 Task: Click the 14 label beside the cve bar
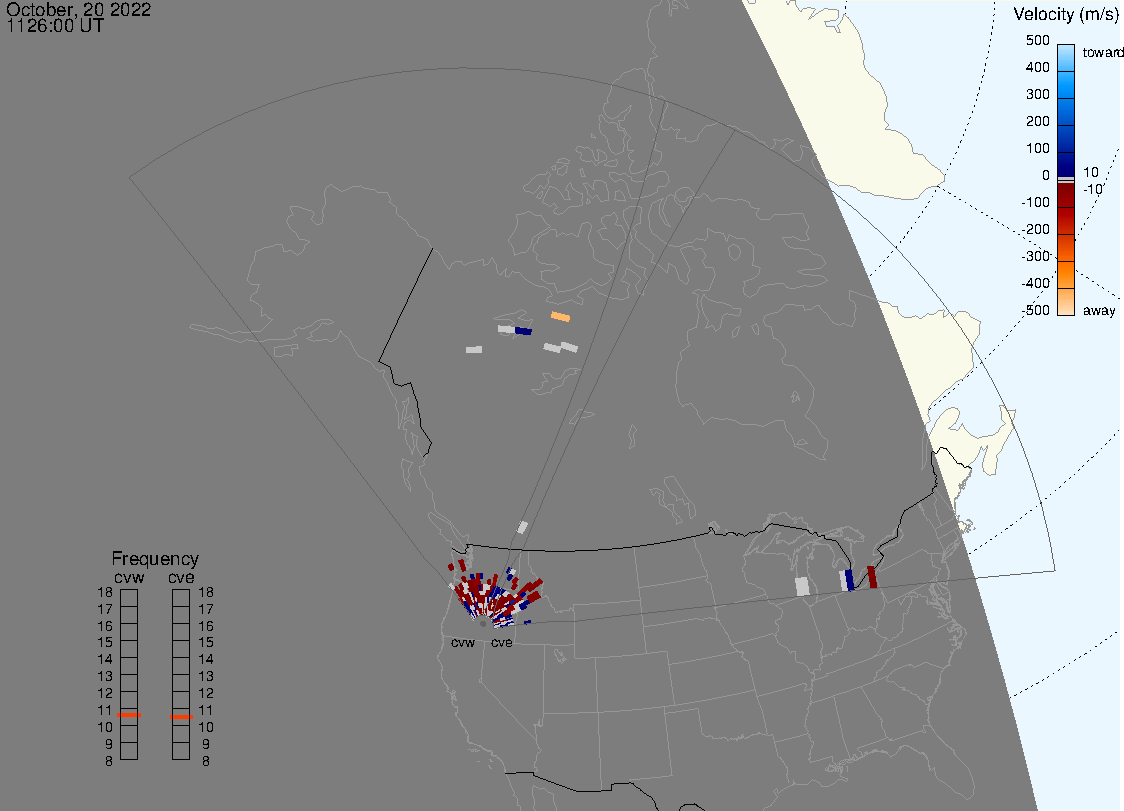[206, 660]
